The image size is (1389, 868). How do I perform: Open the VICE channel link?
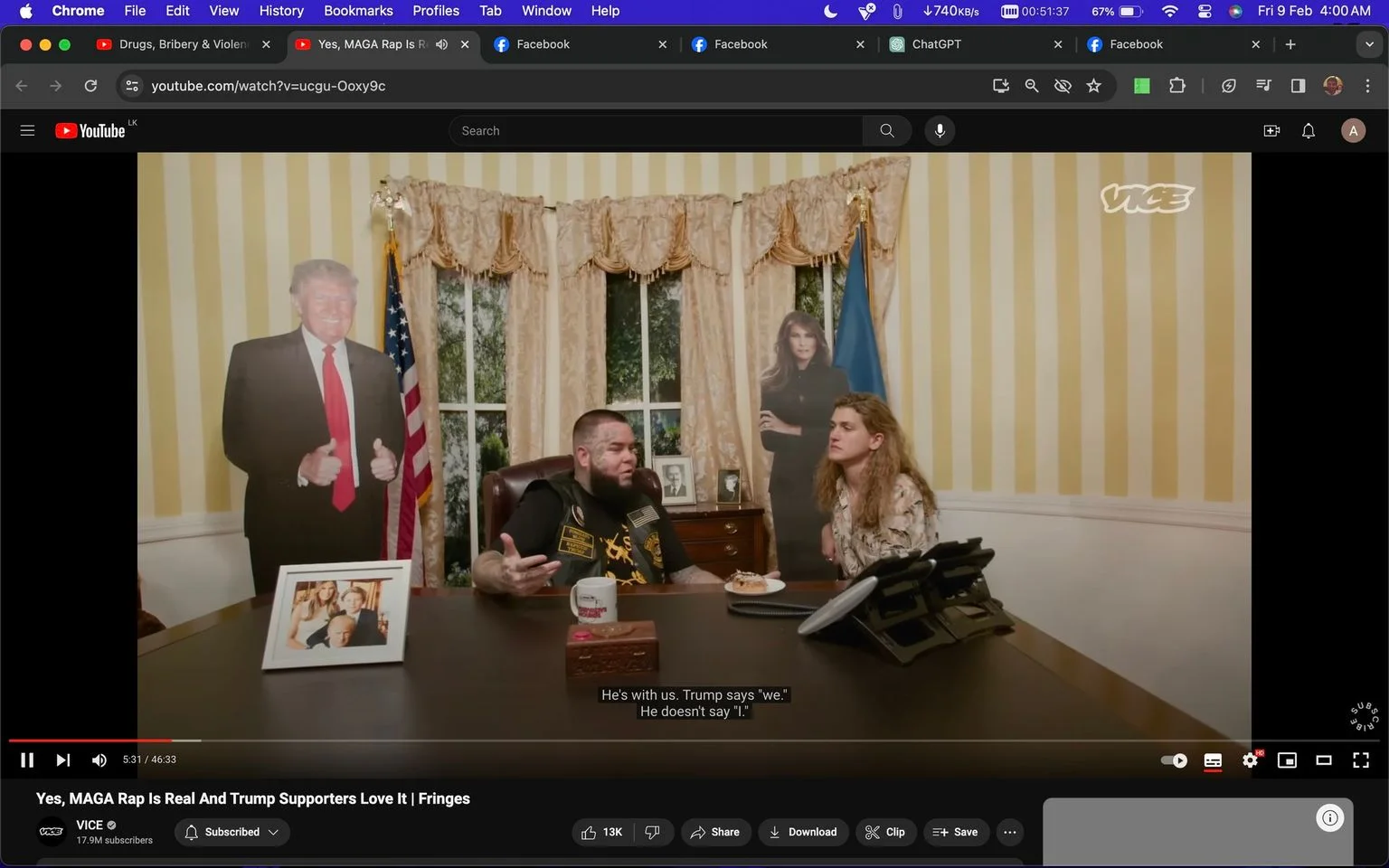90,825
